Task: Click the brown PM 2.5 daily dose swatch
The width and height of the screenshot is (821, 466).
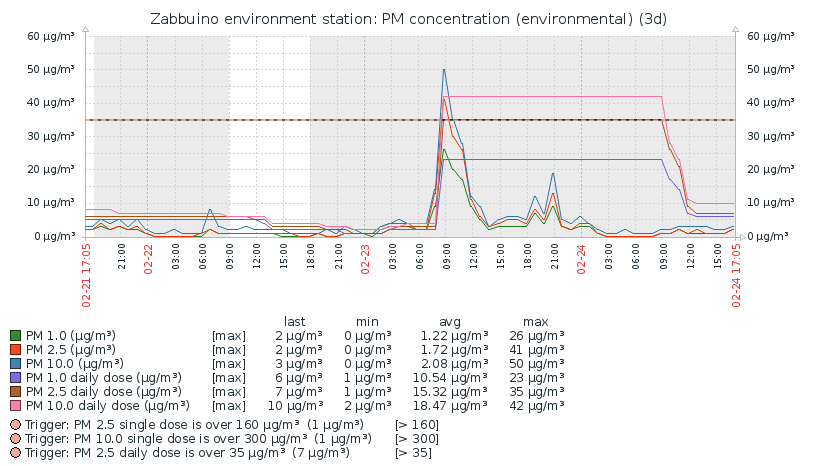Action: (x=15, y=392)
